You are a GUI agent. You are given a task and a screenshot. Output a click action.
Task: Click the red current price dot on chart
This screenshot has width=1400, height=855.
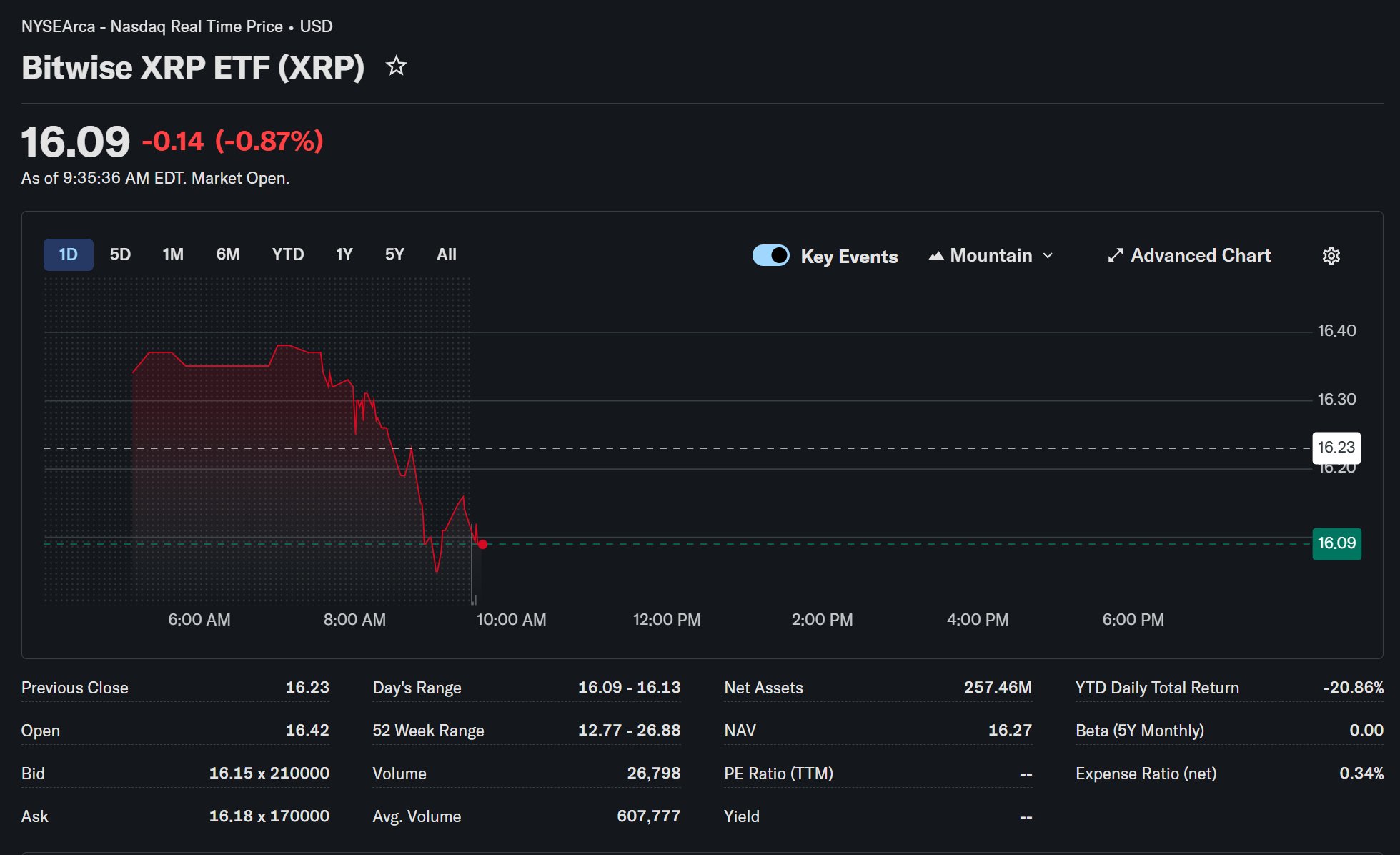click(483, 545)
